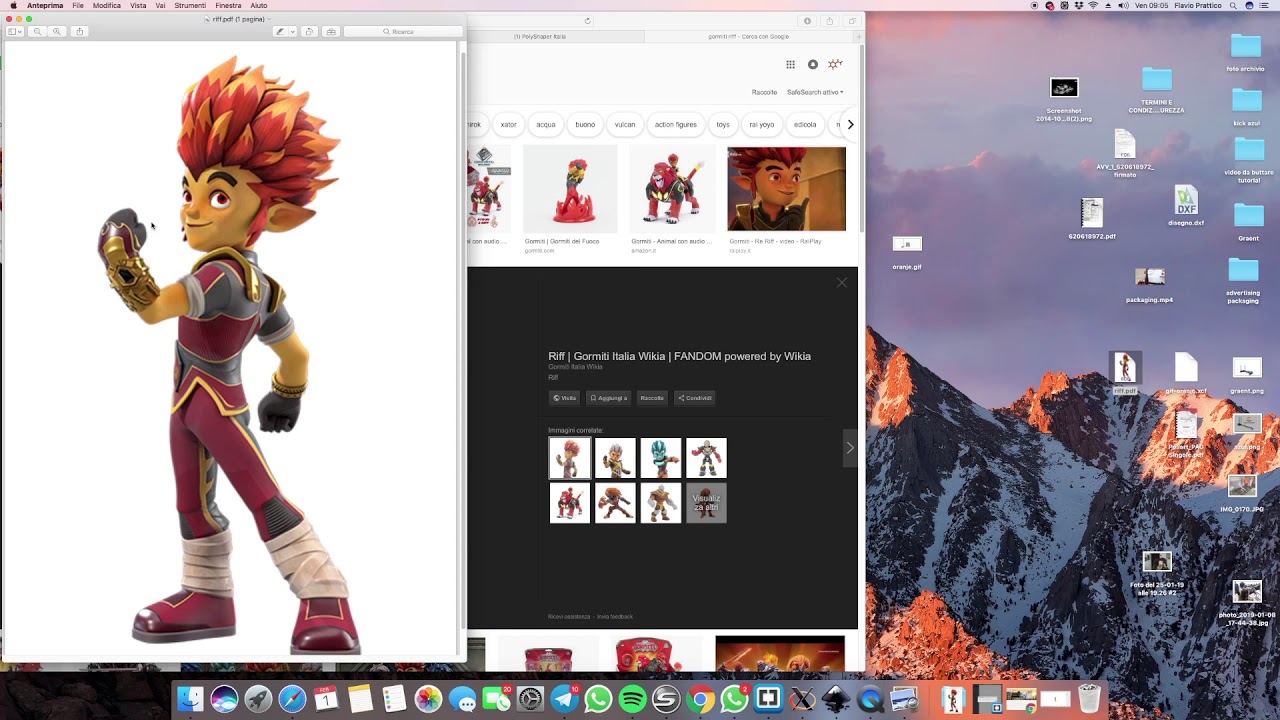This screenshot has height=720, width=1280.
Task: Open the Vai menu
Action: tap(160, 5)
